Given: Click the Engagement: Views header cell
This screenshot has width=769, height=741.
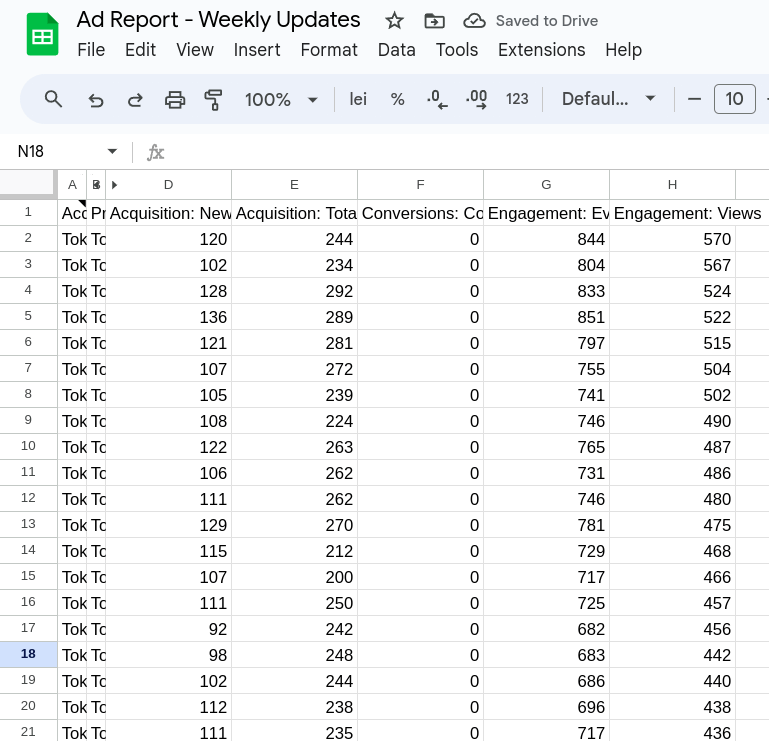Looking at the screenshot, I should coord(672,213).
